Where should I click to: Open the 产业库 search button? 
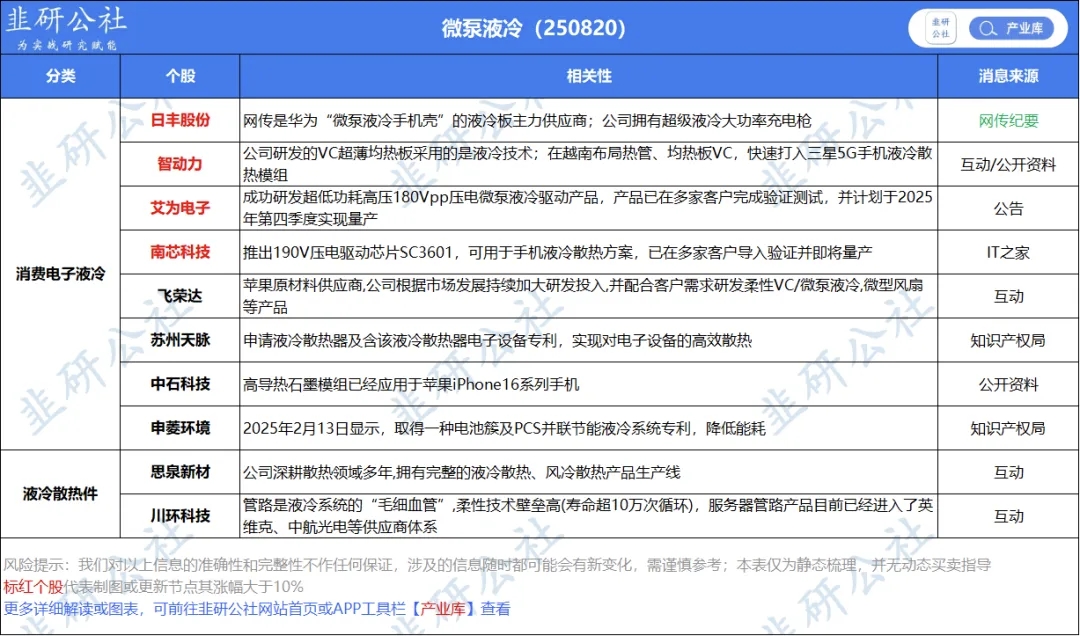click(x=1011, y=28)
